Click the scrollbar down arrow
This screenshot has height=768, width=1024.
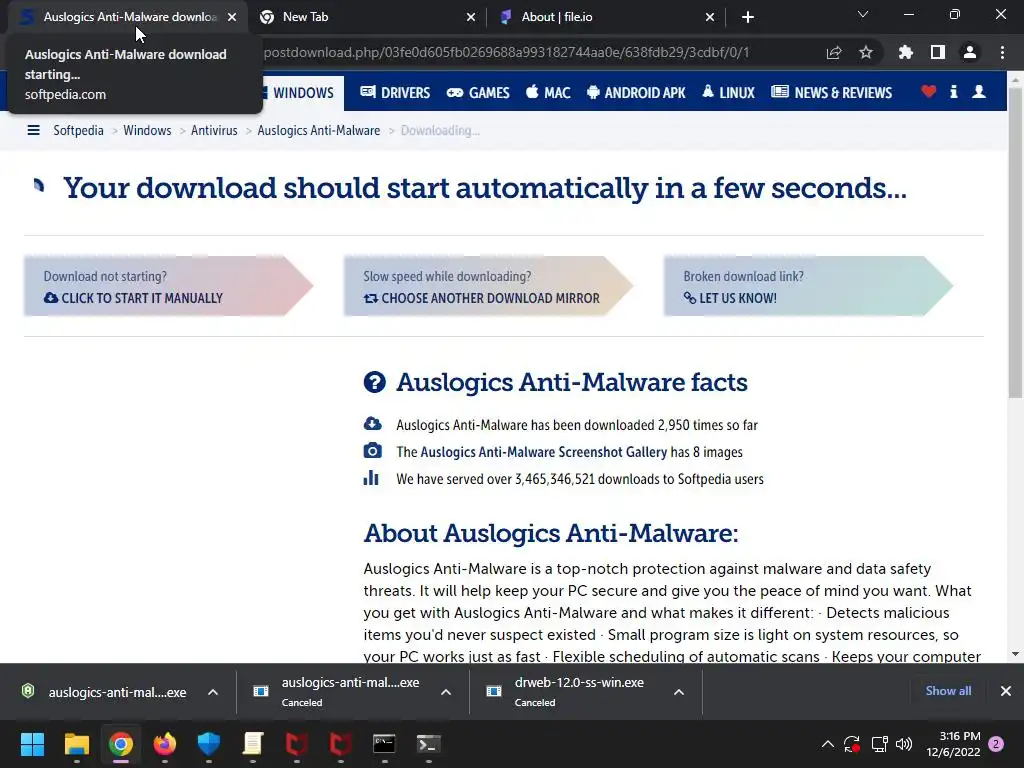(1016, 654)
